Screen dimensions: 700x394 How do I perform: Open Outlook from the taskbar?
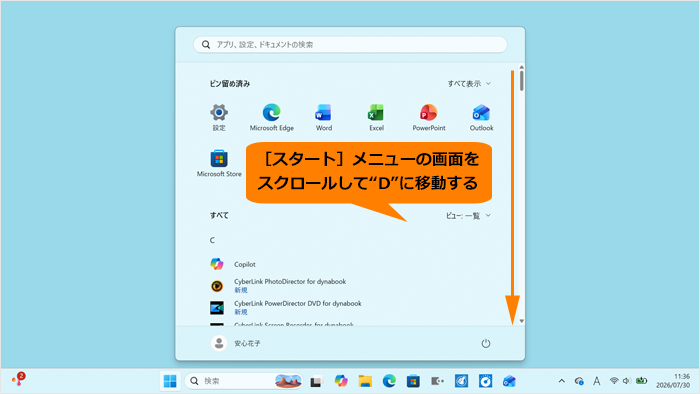coord(509,381)
